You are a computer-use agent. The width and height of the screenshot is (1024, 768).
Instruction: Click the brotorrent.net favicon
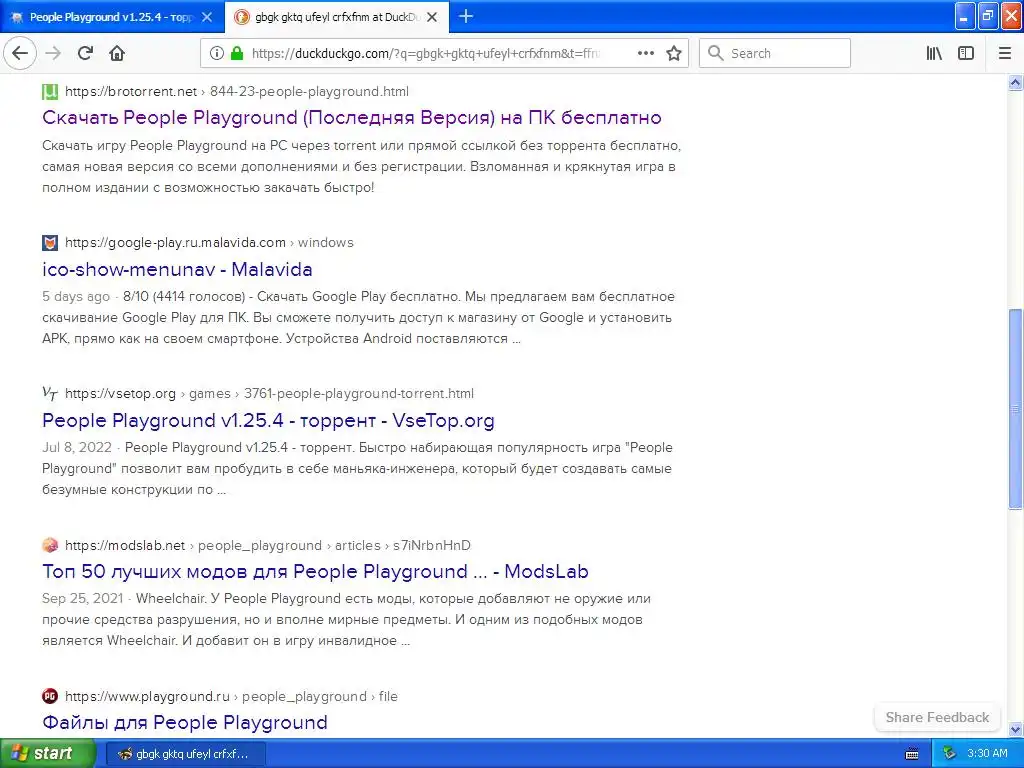click(50, 91)
